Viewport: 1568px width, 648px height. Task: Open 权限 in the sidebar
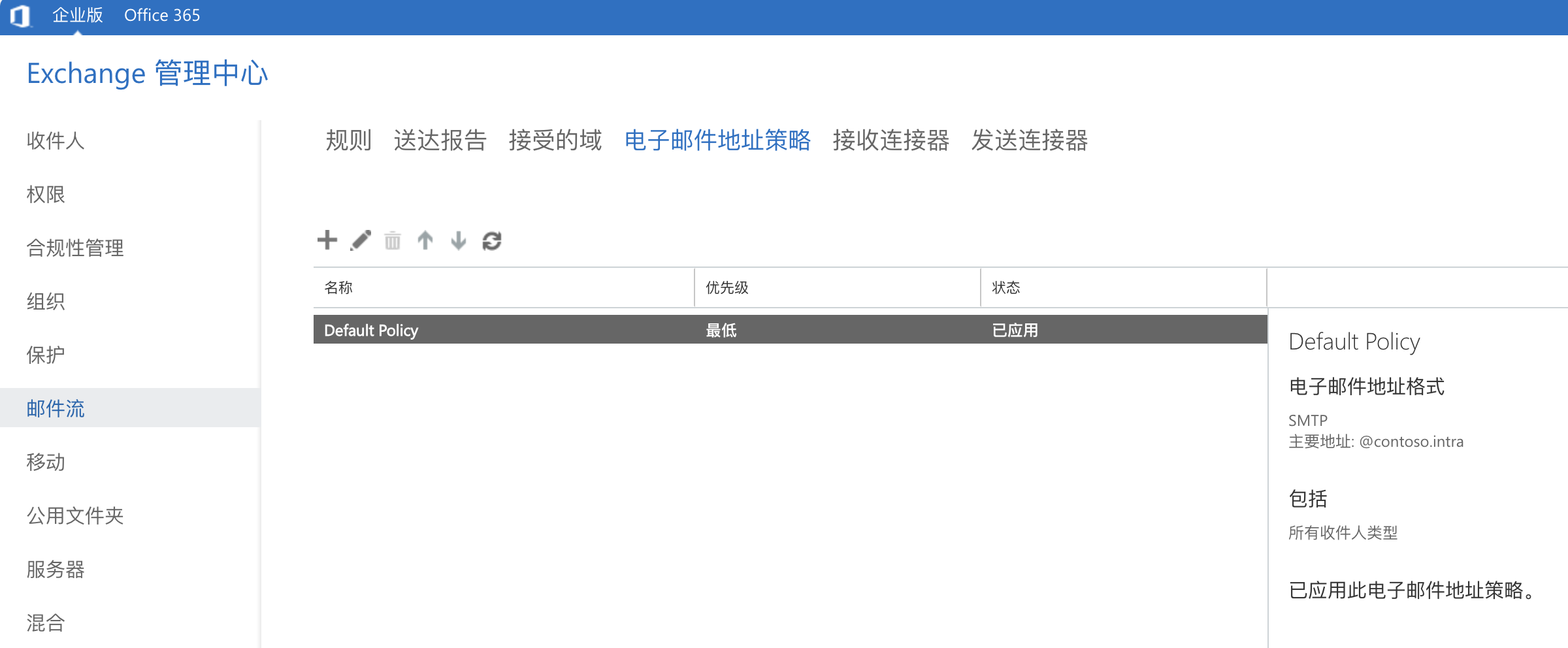pyautogui.click(x=46, y=194)
